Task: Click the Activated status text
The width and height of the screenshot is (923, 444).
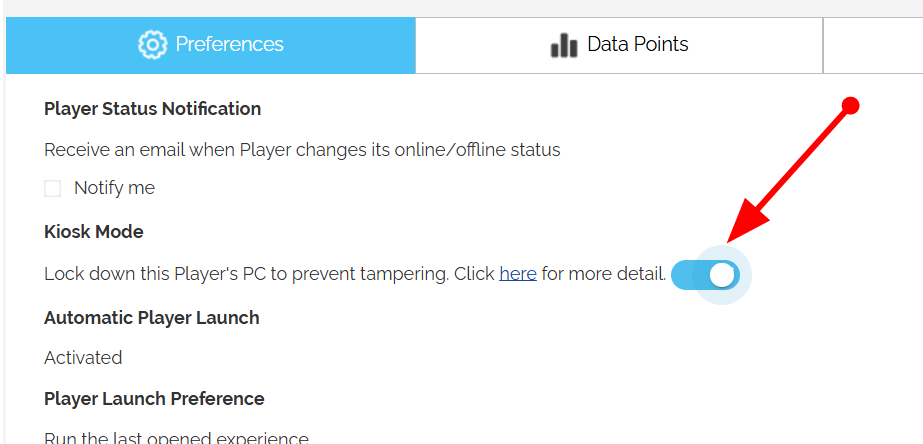Action: tap(83, 358)
